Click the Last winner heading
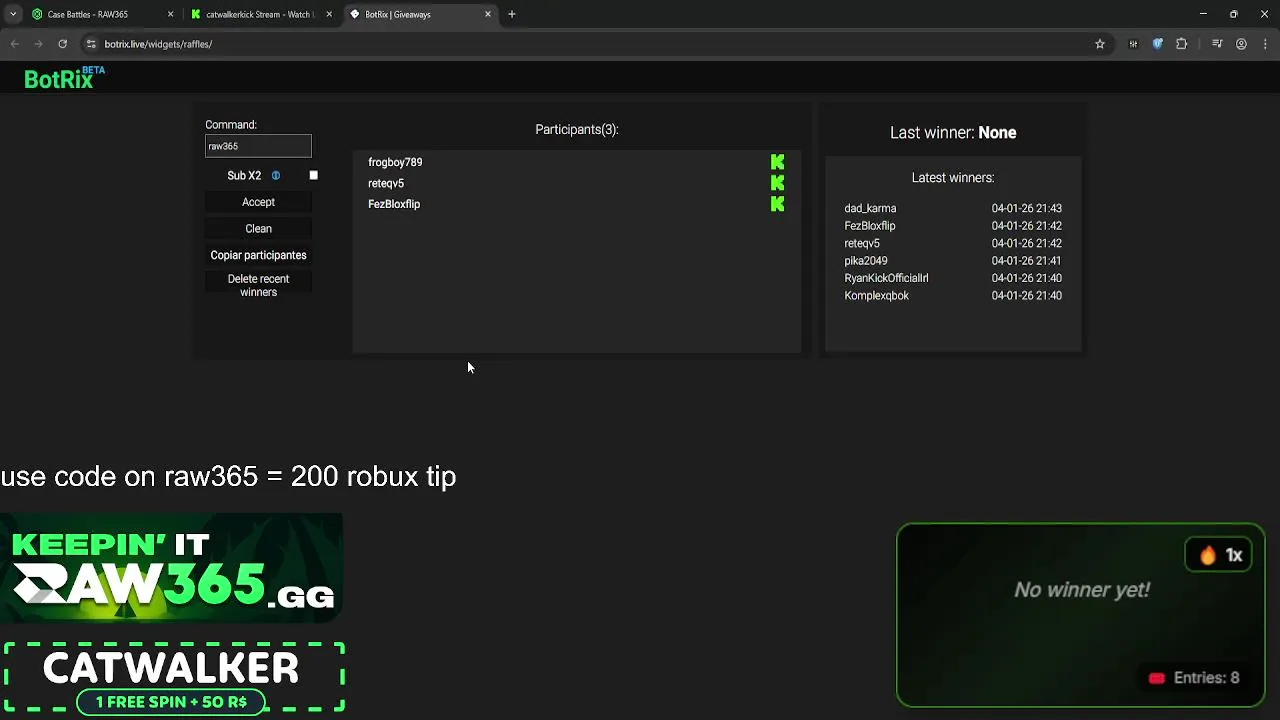 [953, 133]
